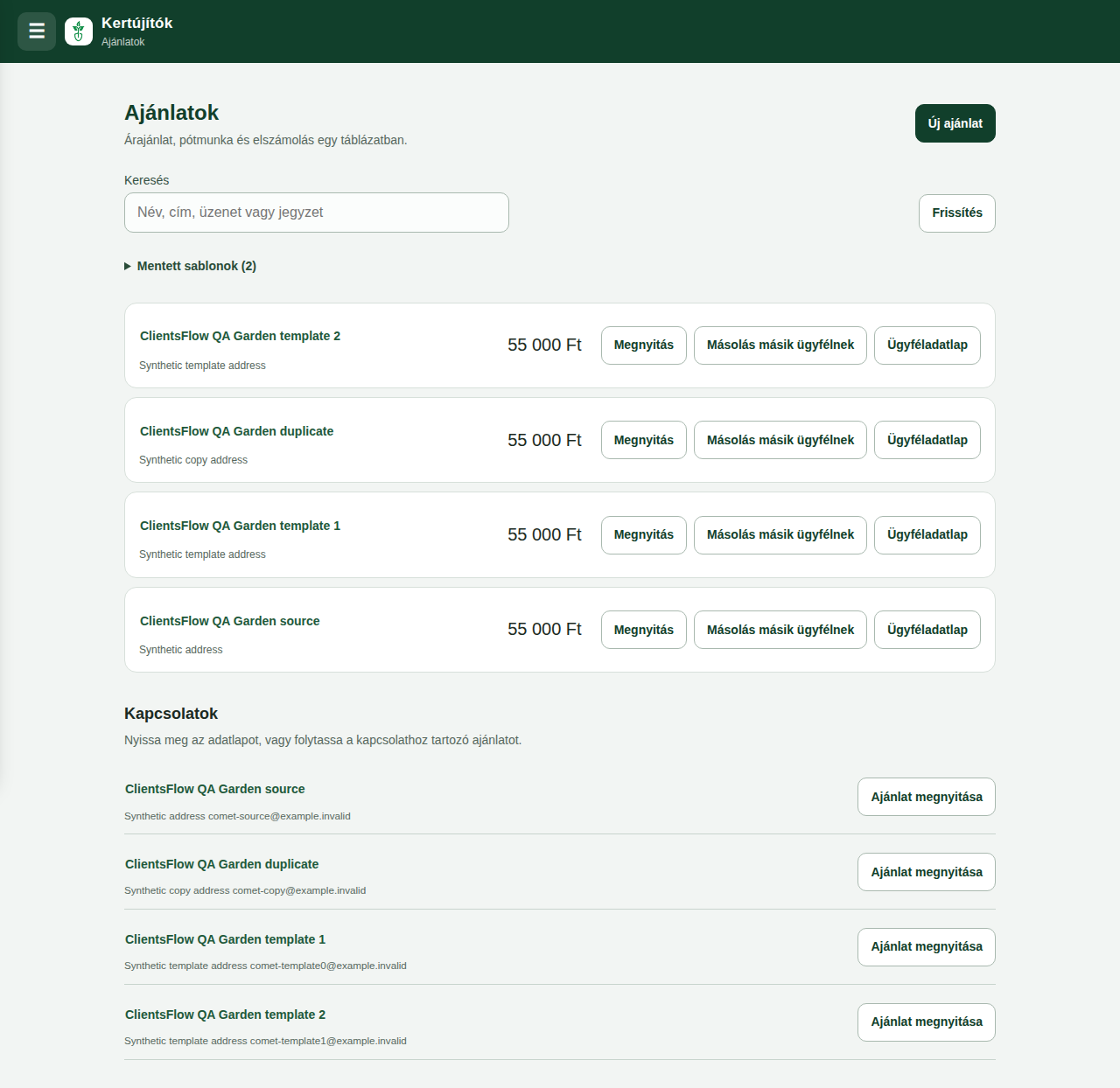Copy Garden template 1 to another client
Screen dimensions: 1120x1088
click(x=780, y=535)
